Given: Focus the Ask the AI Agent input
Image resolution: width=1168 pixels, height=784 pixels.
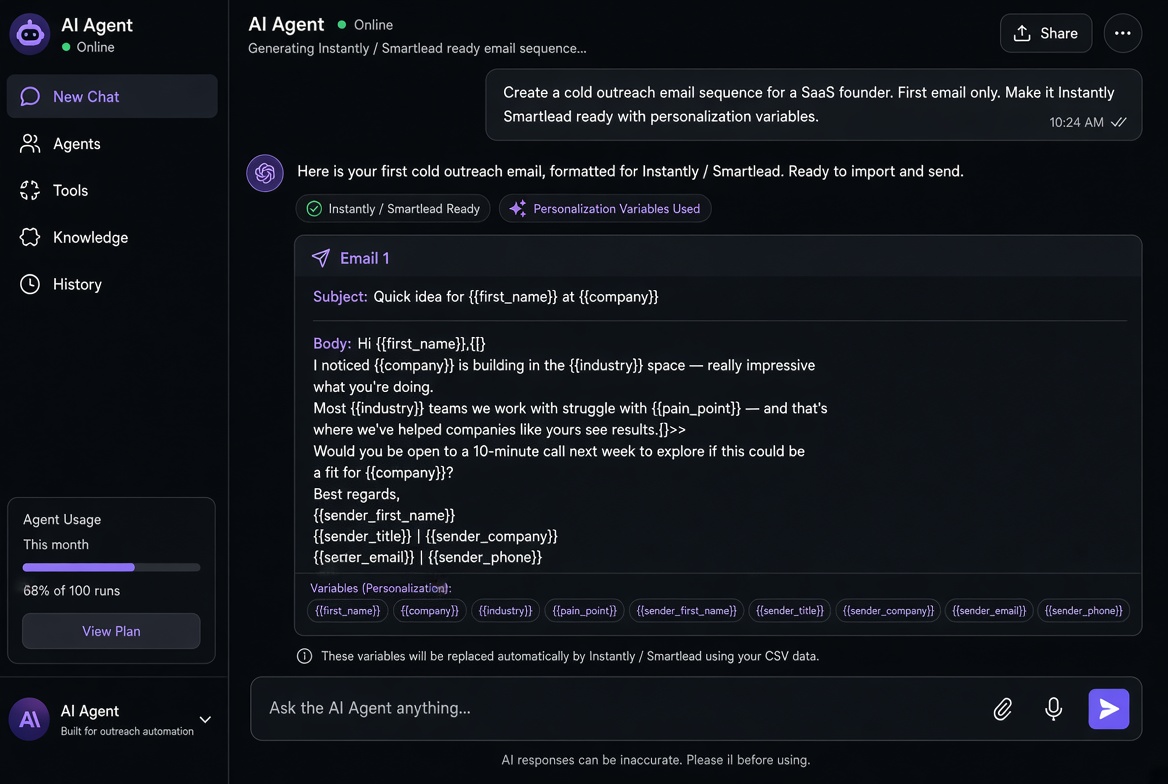Looking at the screenshot, I should tap(618, 709).
